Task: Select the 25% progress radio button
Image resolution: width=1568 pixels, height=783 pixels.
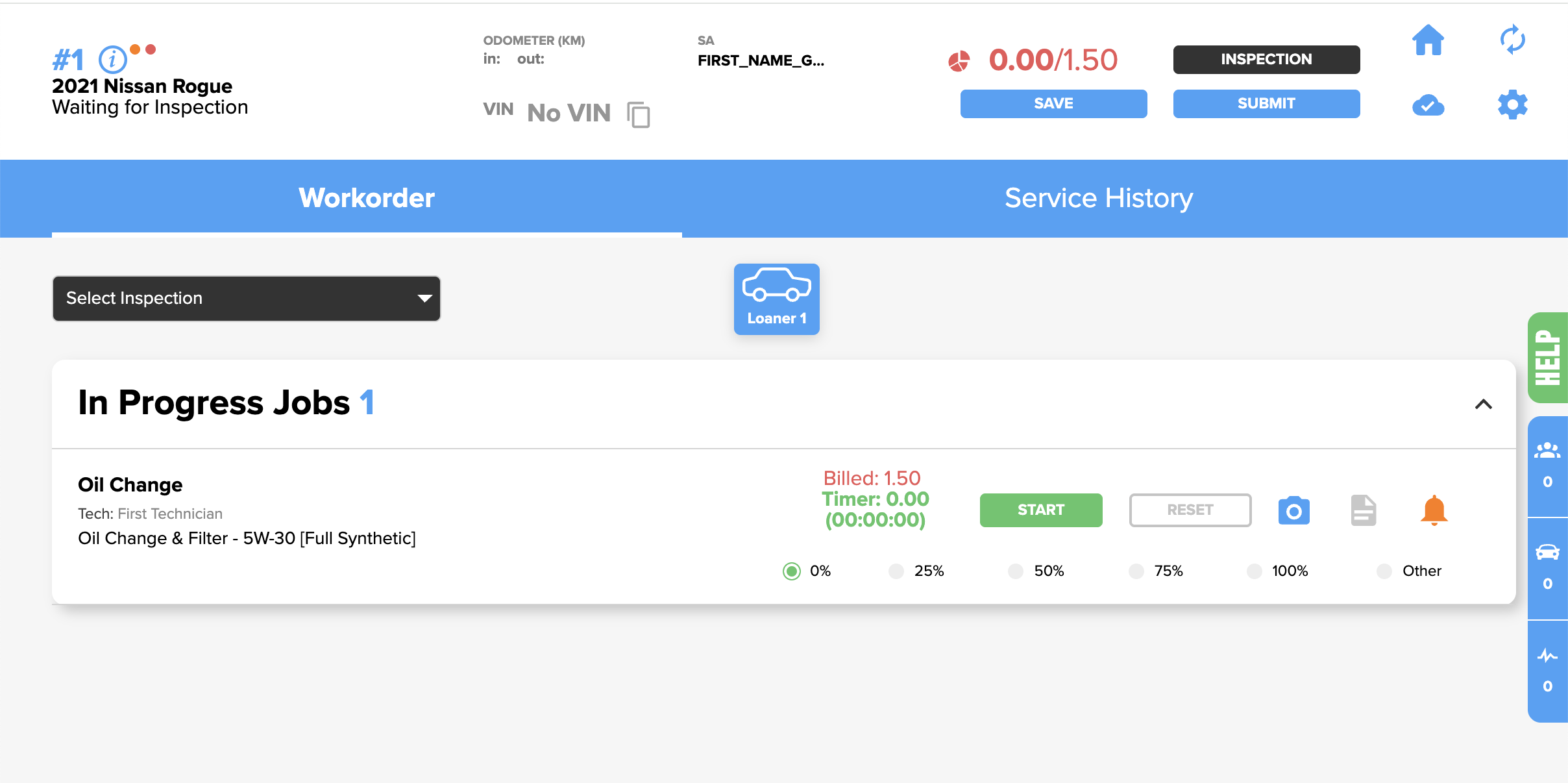Action: [x=896, y=571]
